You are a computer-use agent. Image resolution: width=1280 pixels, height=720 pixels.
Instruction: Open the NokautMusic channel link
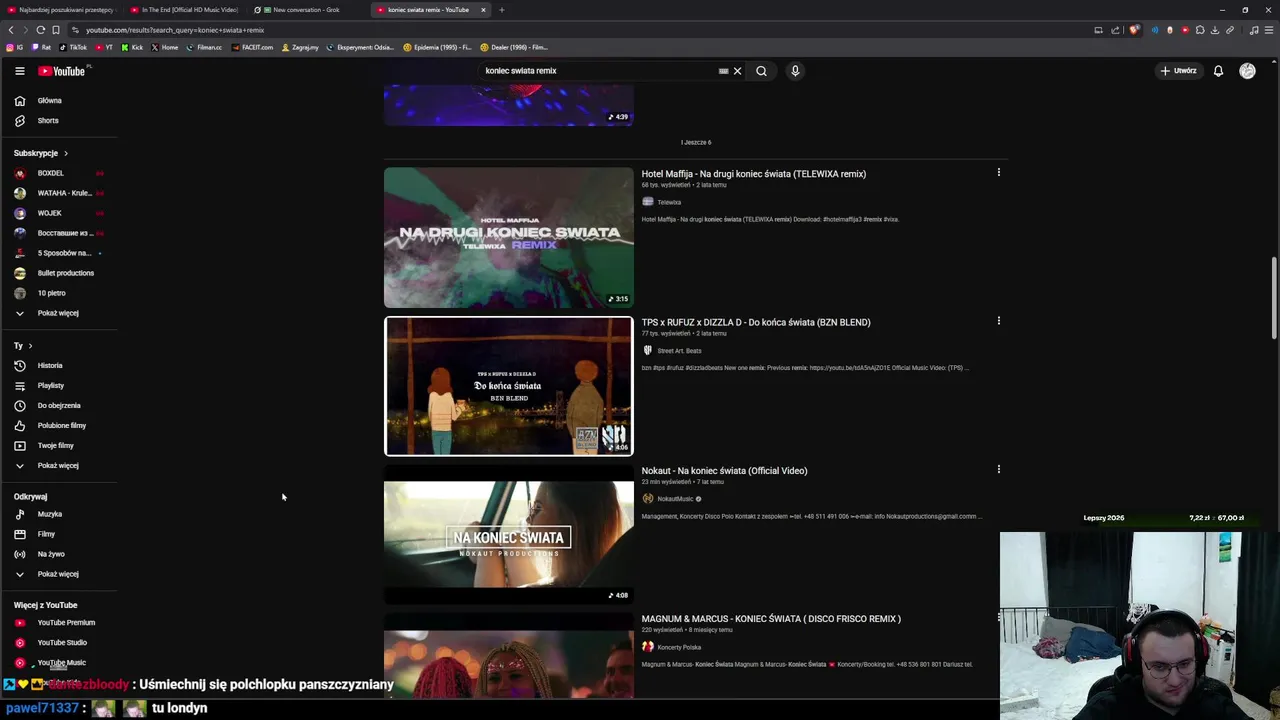pos(675,499)
